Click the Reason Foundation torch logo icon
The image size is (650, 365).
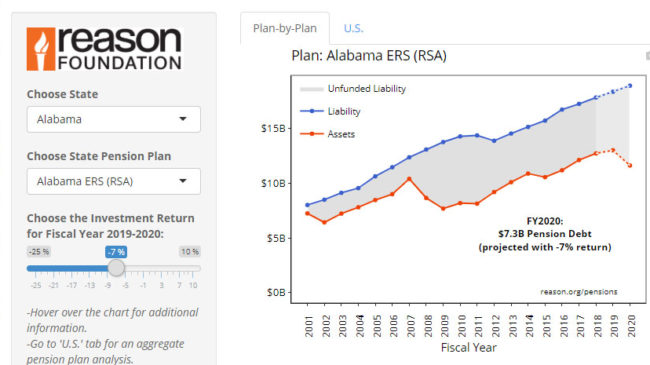click(41, 49)
